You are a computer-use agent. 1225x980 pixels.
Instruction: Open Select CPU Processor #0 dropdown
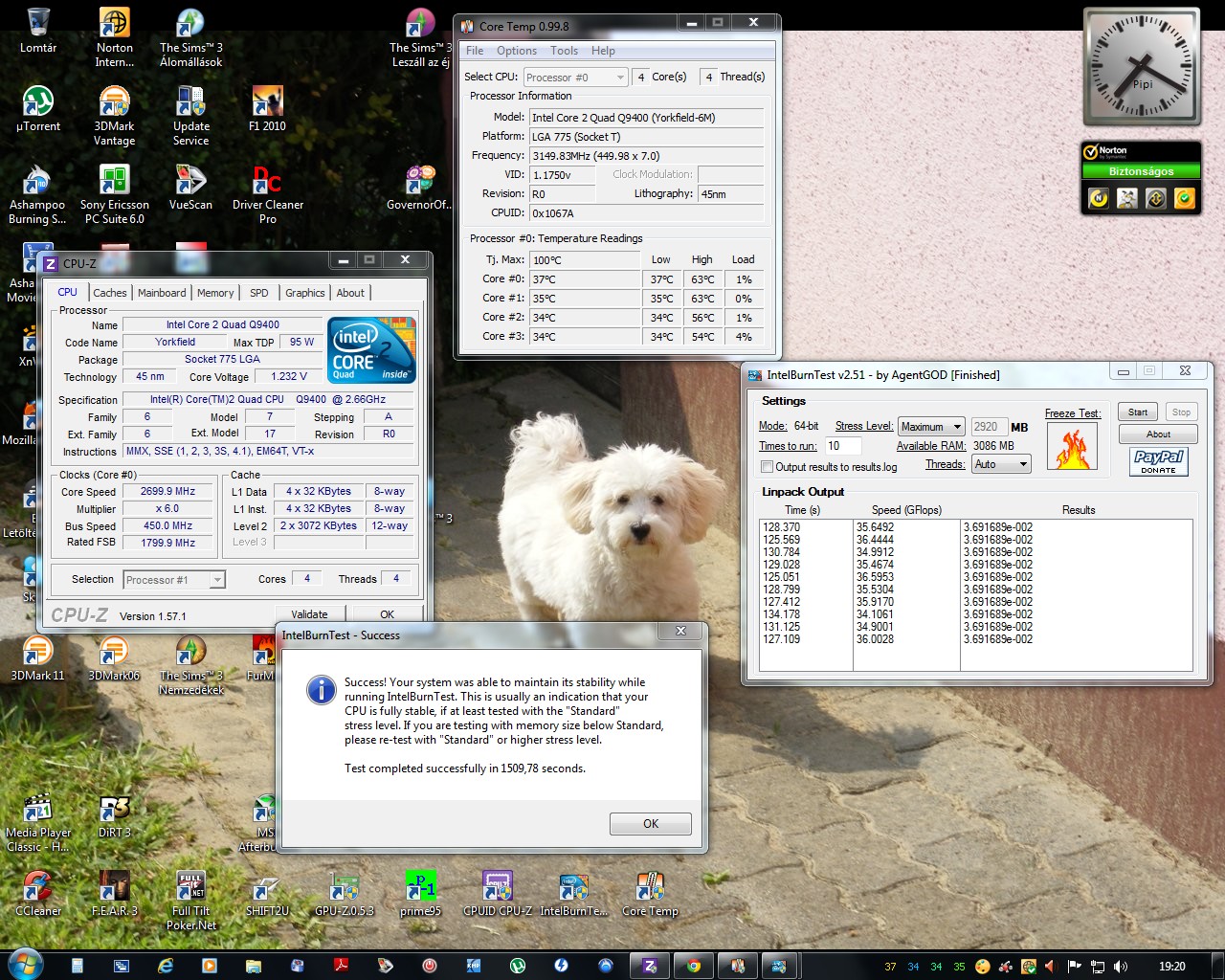tap(575, 78)
